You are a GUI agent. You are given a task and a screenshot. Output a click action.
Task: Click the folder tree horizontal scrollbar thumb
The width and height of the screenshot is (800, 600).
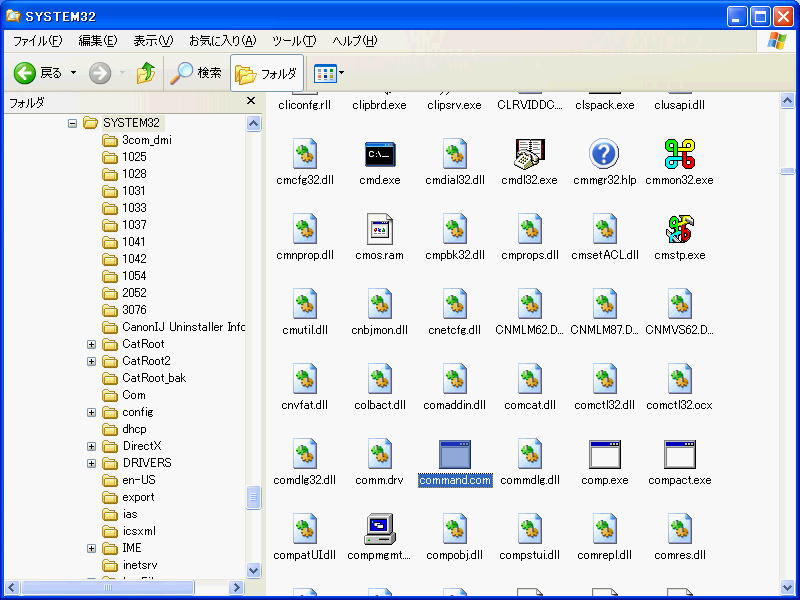[108, 587]
